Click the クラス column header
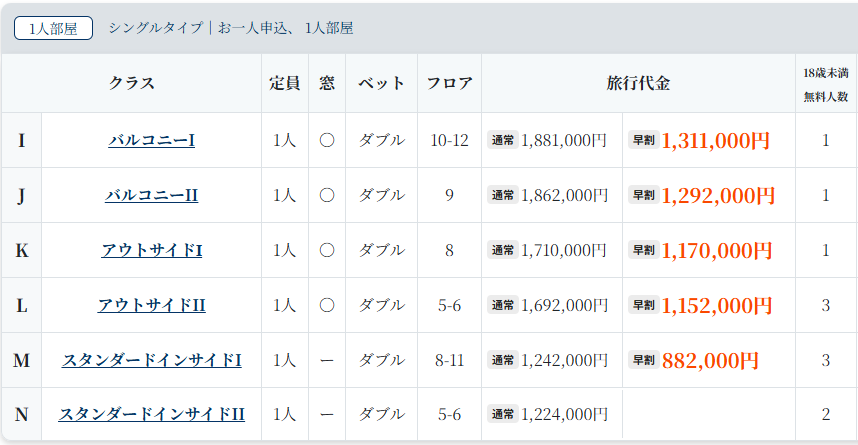Viewport: 858px width, 445px height. click(132, 83)
